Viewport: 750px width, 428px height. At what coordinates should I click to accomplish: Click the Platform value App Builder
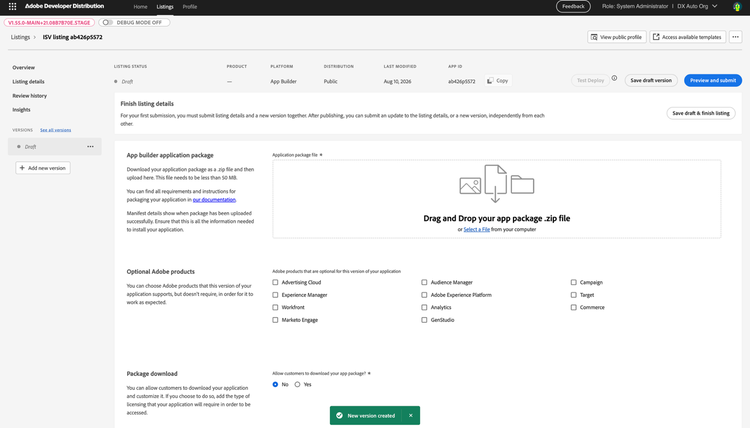(x=283, y=81)
